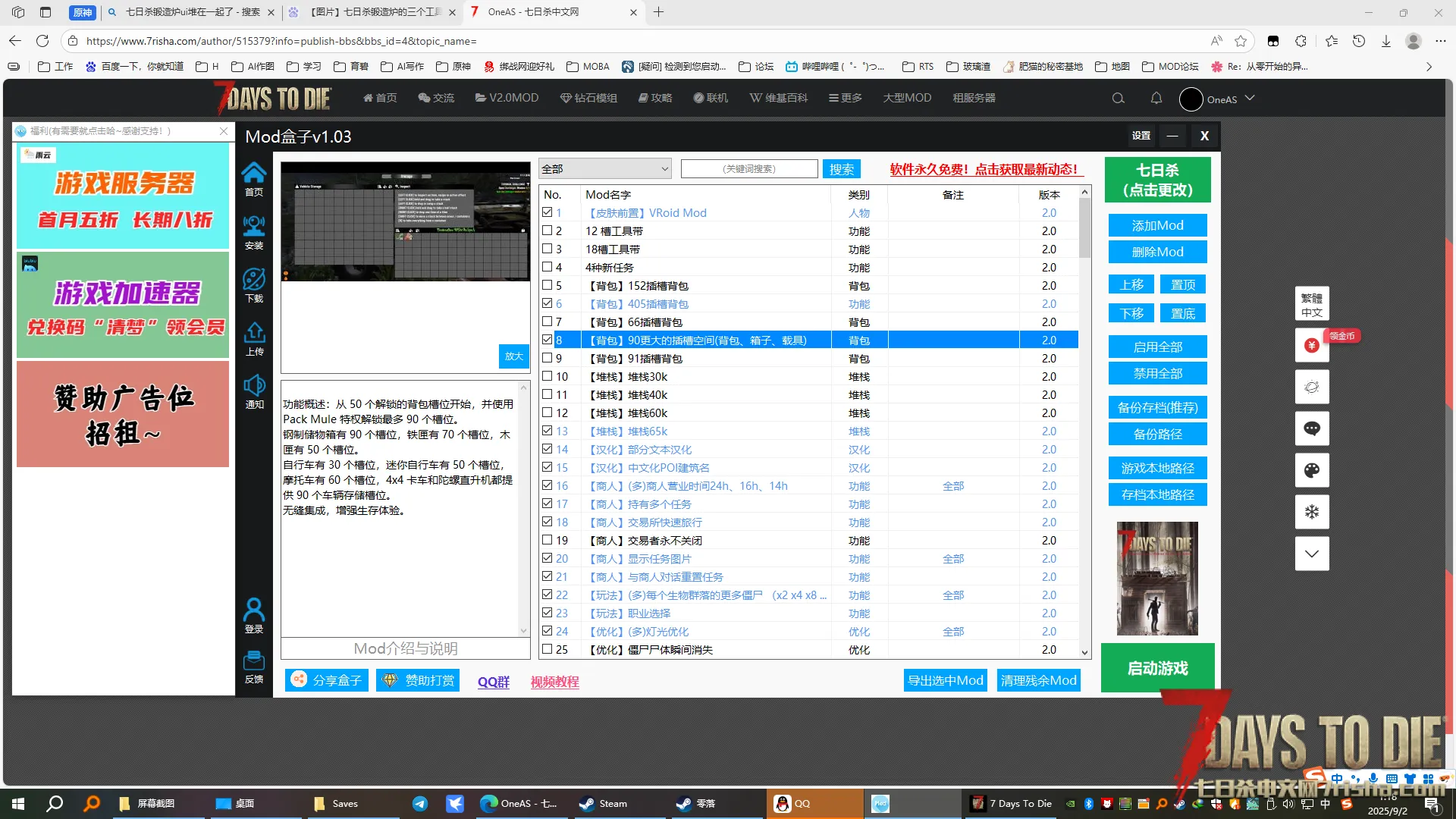Image resolution: width=1456 pixels, height=819 pixels.
Task: Open the 登录 login person icon
Action: coord(254,610)
